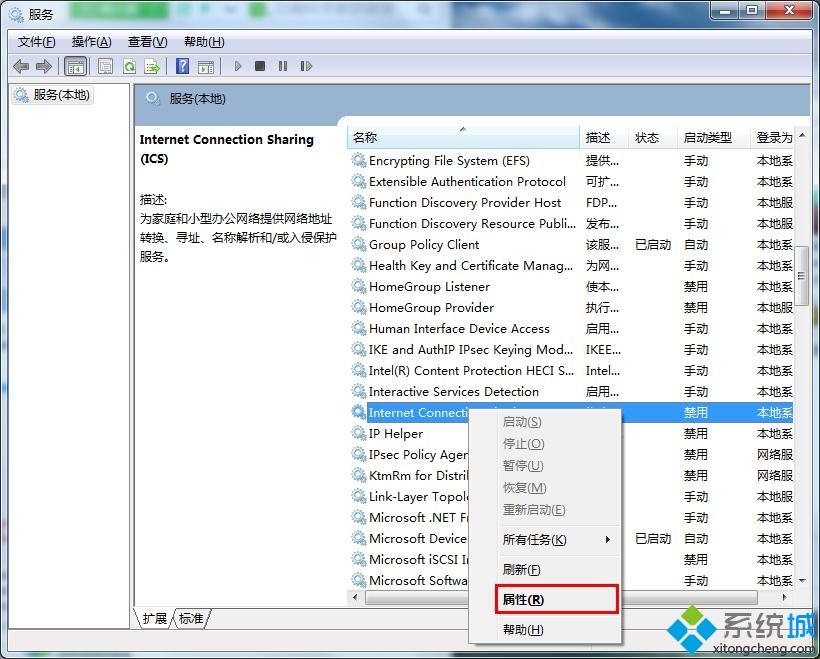
Task: Expand 所有任务(K) submenu arrow
Action: (608, 539)
